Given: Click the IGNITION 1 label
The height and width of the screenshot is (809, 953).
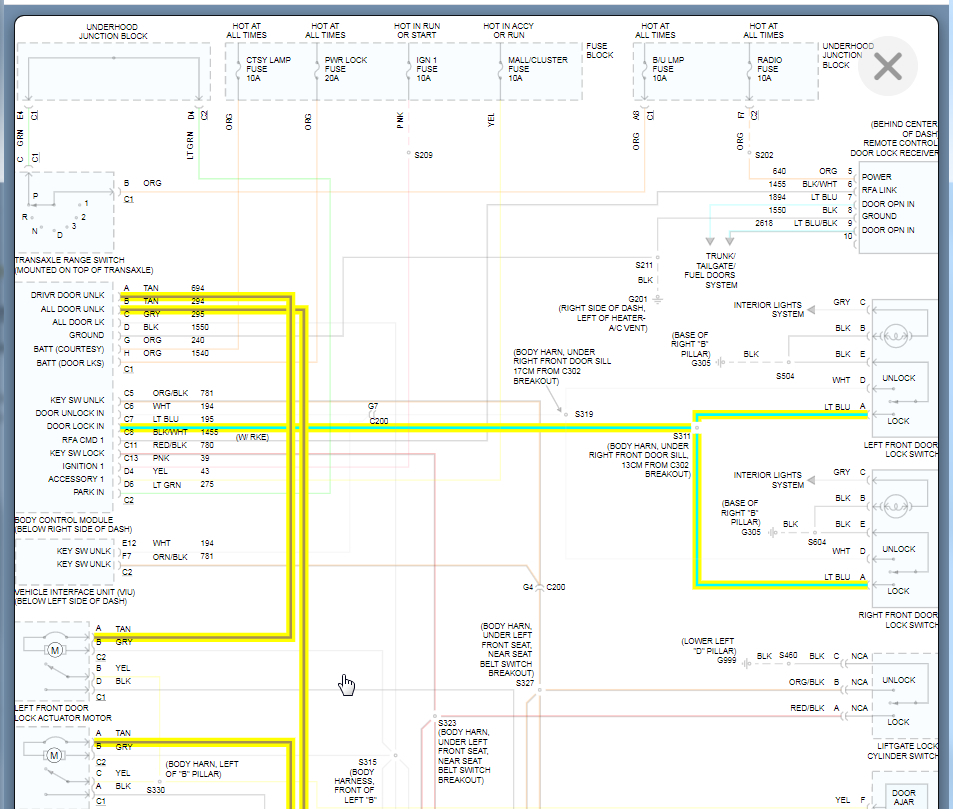Looking at the screenshot, I should coord(83,466).
